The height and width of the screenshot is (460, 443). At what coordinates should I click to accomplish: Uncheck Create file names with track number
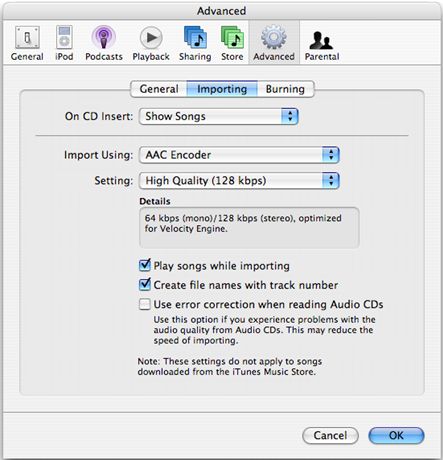tap(145, 285)
